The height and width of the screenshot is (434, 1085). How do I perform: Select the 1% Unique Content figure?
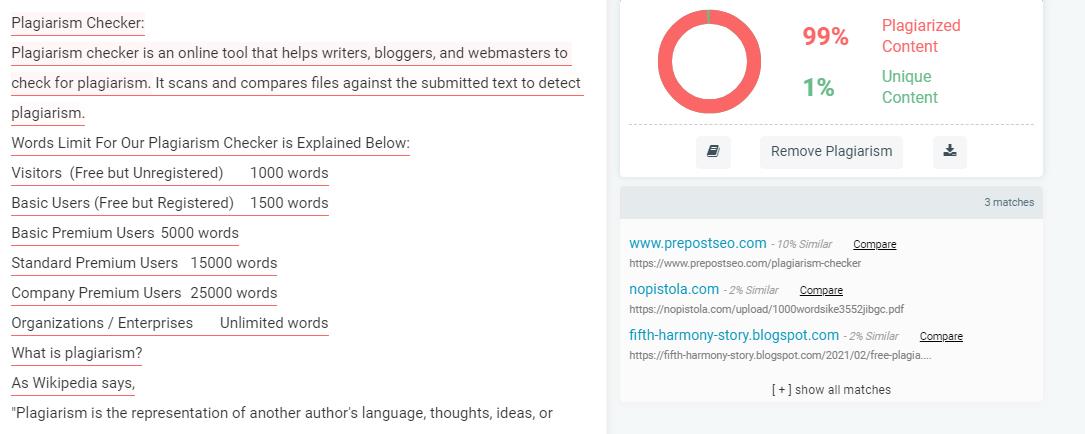point(818,88)
